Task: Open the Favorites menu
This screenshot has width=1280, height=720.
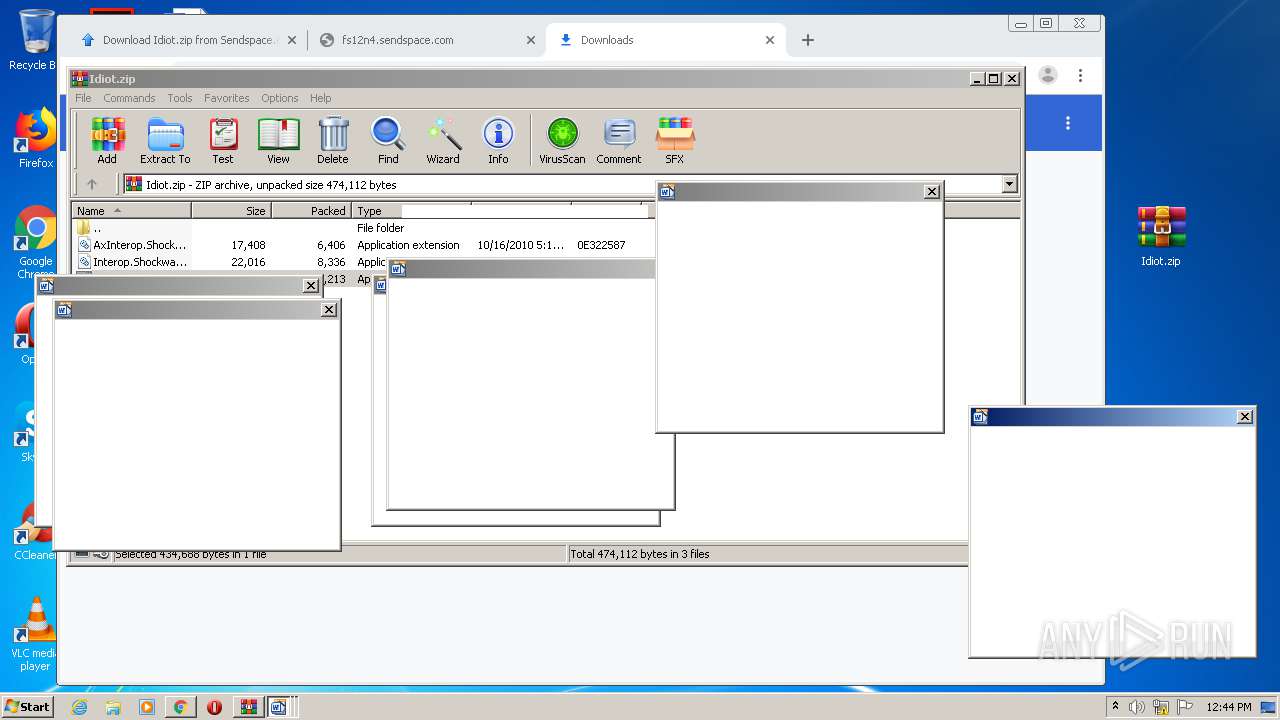Action: [x=227, y=98]
